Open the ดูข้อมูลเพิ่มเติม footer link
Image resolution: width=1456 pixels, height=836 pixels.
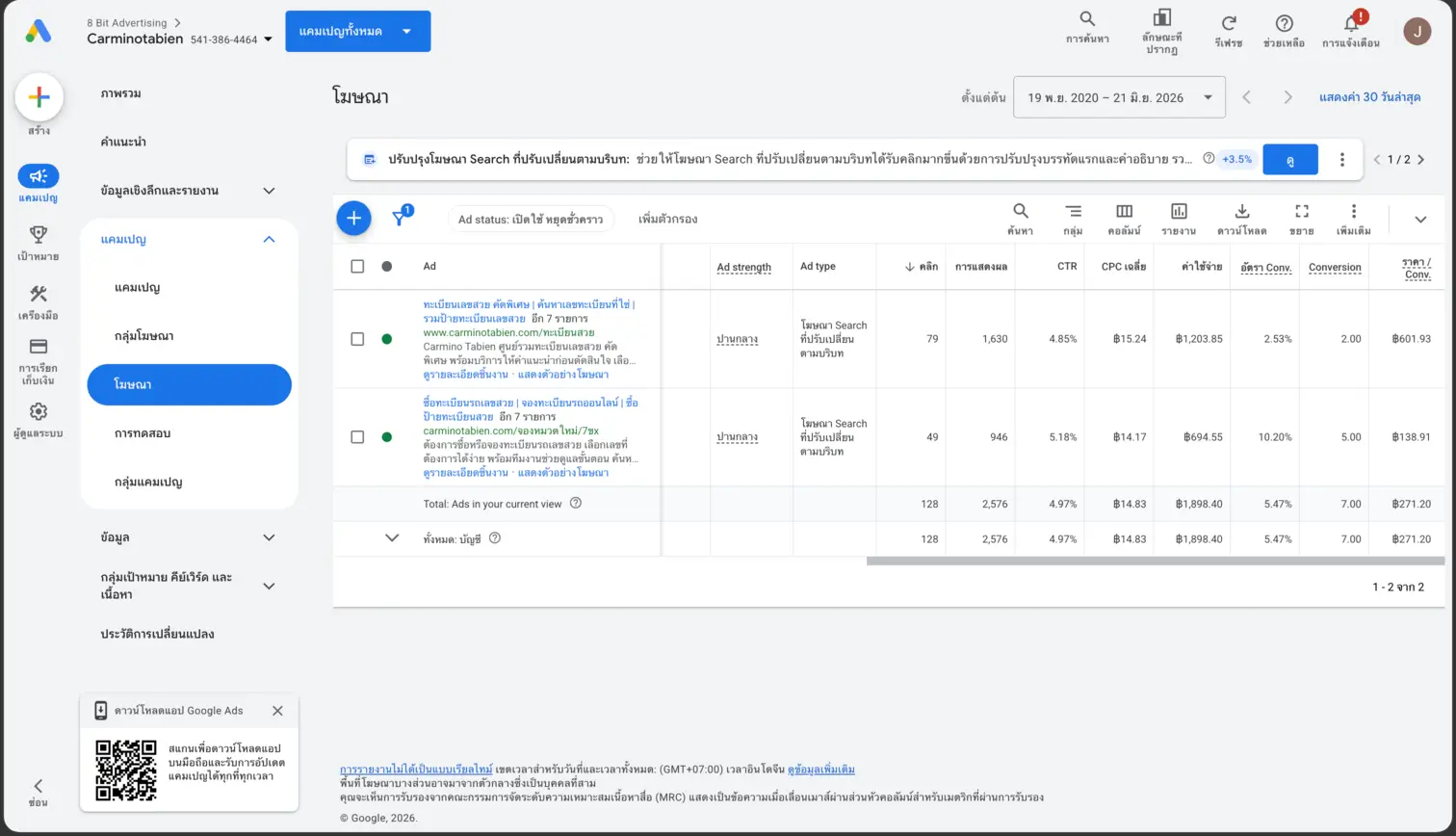pos(821,770)
